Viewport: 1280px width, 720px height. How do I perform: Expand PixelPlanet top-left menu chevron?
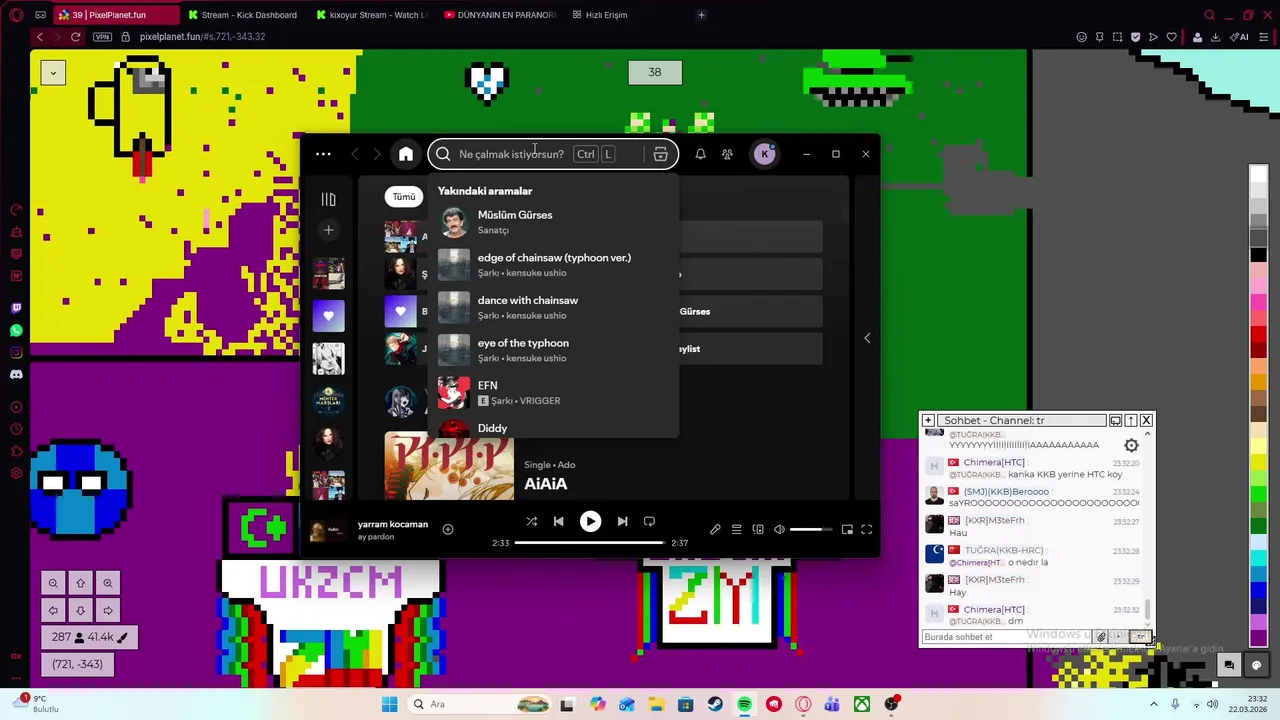pyautogui.click(x=53, y=72)
